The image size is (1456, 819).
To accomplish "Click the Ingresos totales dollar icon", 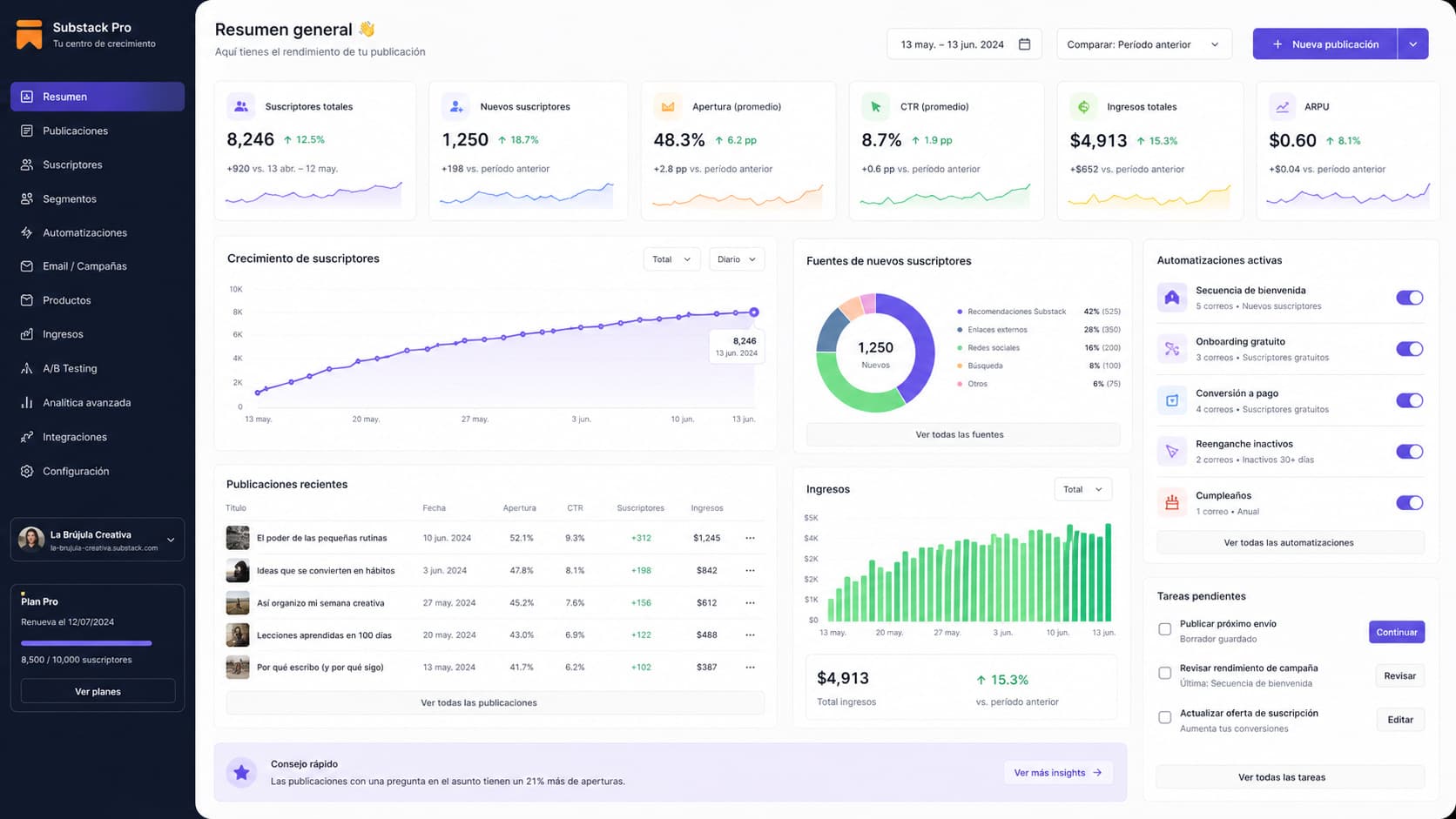I will pos(1083,107).
